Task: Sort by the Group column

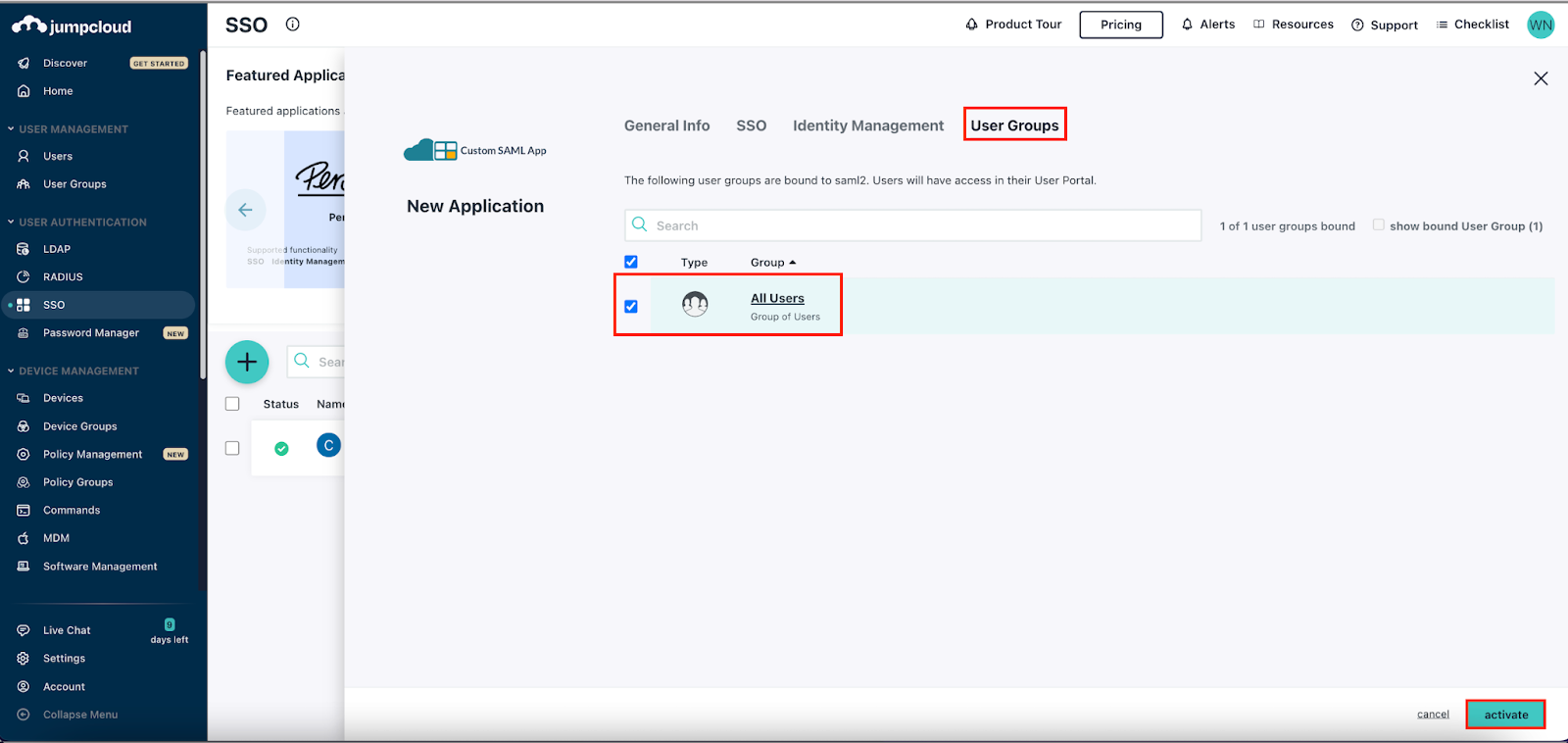Action: (773, 263)
